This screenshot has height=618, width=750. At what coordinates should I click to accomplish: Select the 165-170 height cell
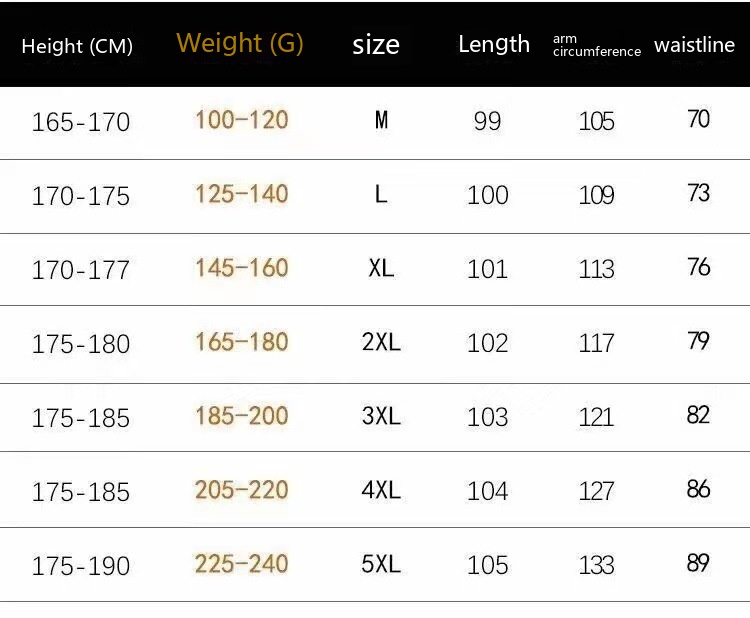(x=81, y=122)
